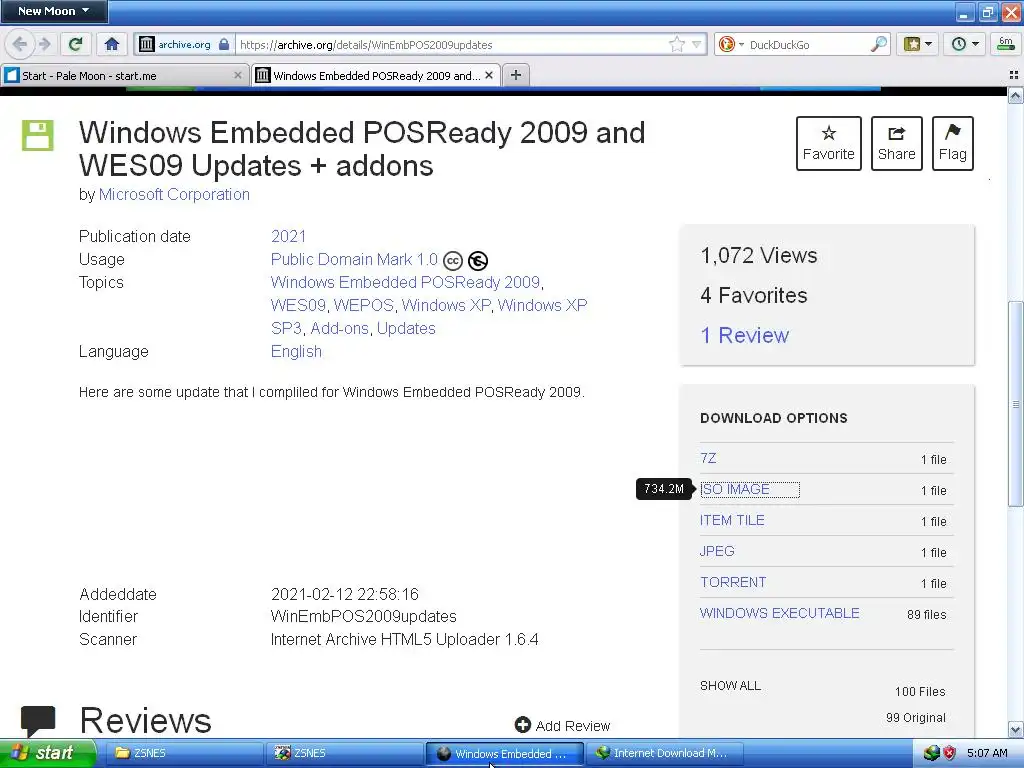Open the toolbar overflow grid icon
Viewport: 1024px width, 768px height.
pos(1014,75)
